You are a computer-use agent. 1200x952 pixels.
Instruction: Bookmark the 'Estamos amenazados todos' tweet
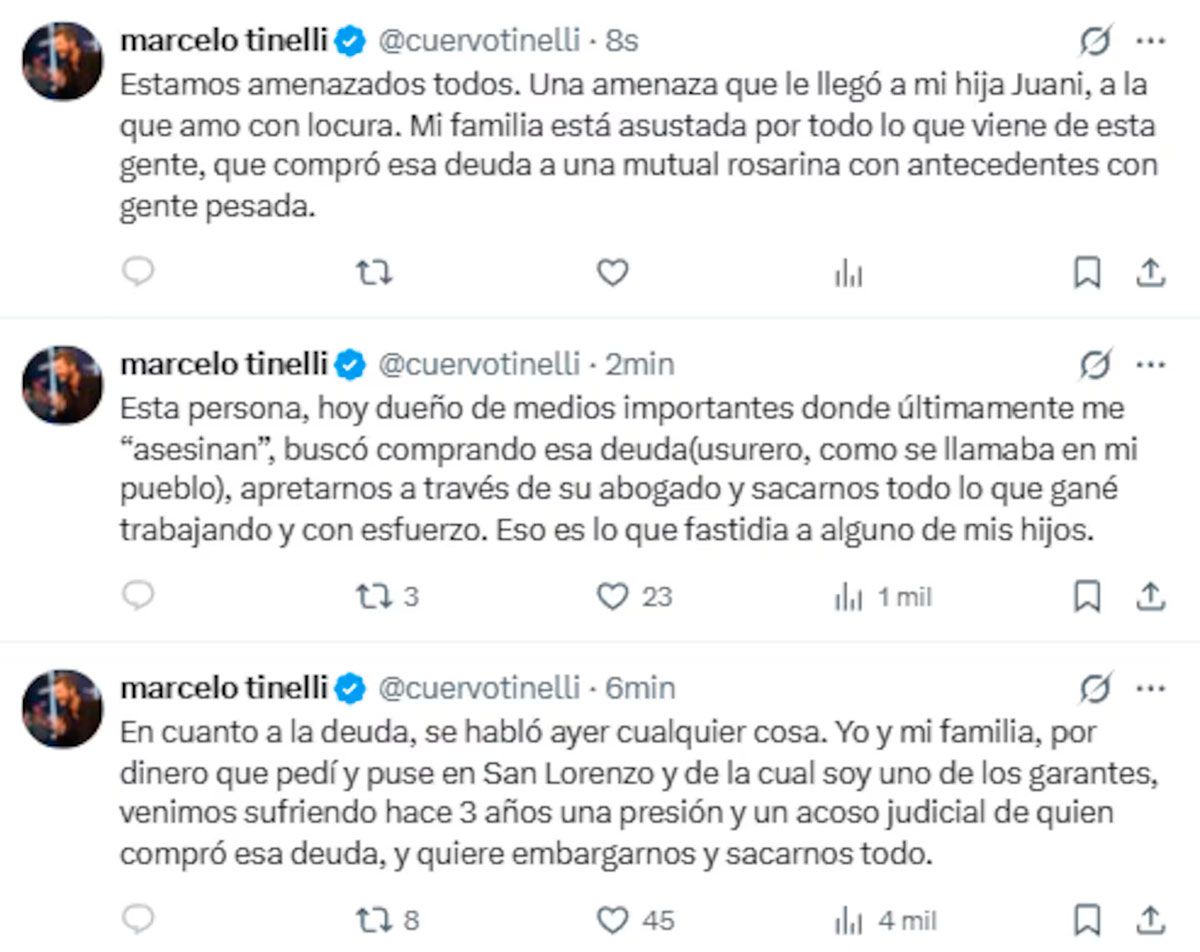[x=1086, y=272]
